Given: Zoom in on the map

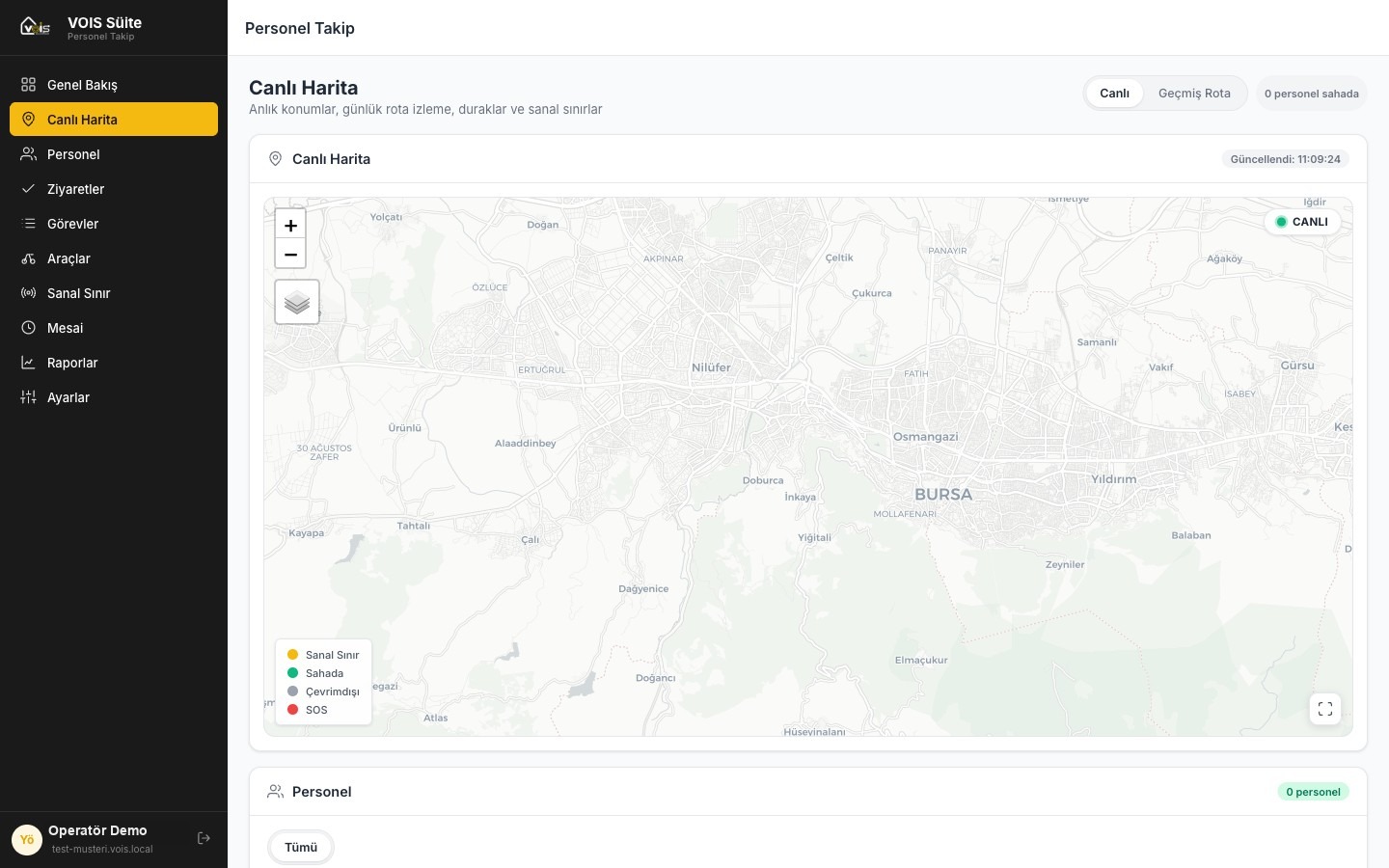Looking at the screenshot, I should tap(290, 225).
